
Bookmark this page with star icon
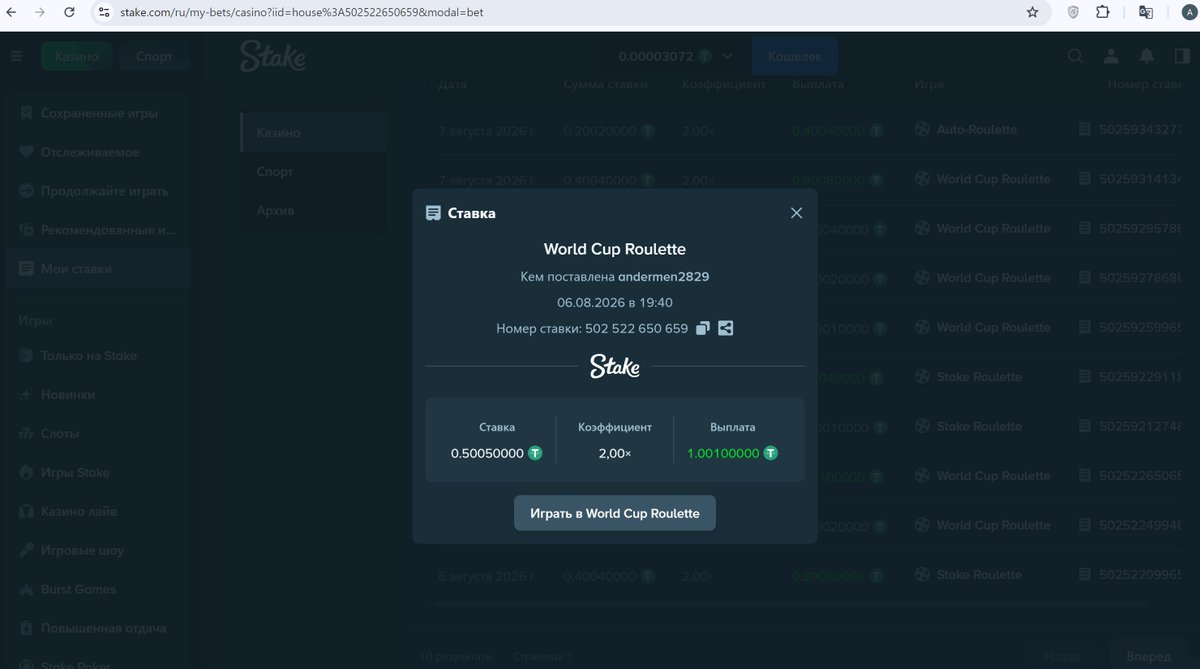pos(1032,12)
